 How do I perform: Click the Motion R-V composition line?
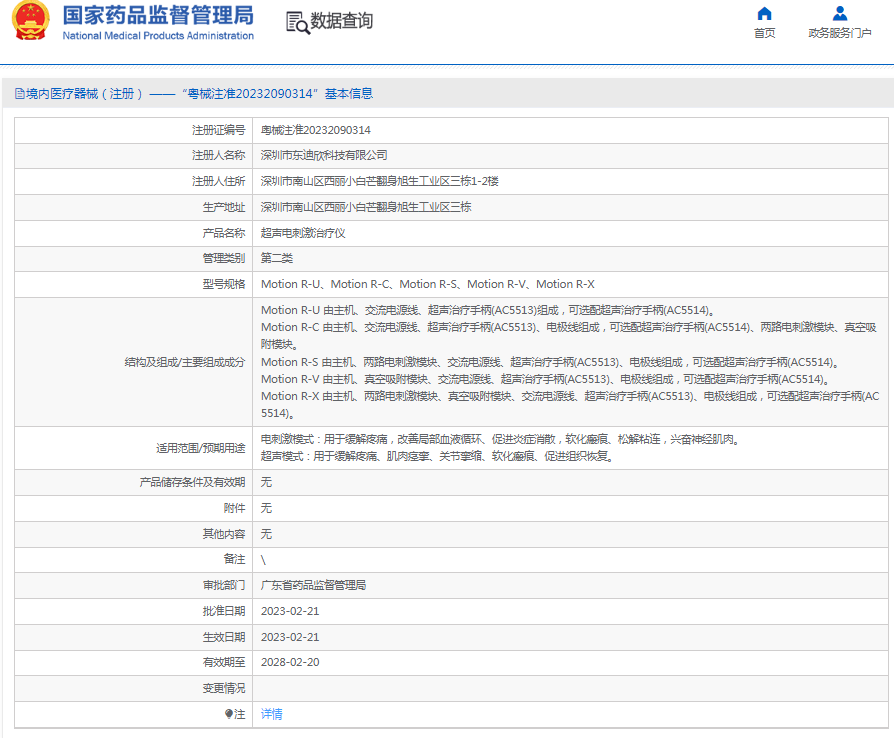(546, 379)
